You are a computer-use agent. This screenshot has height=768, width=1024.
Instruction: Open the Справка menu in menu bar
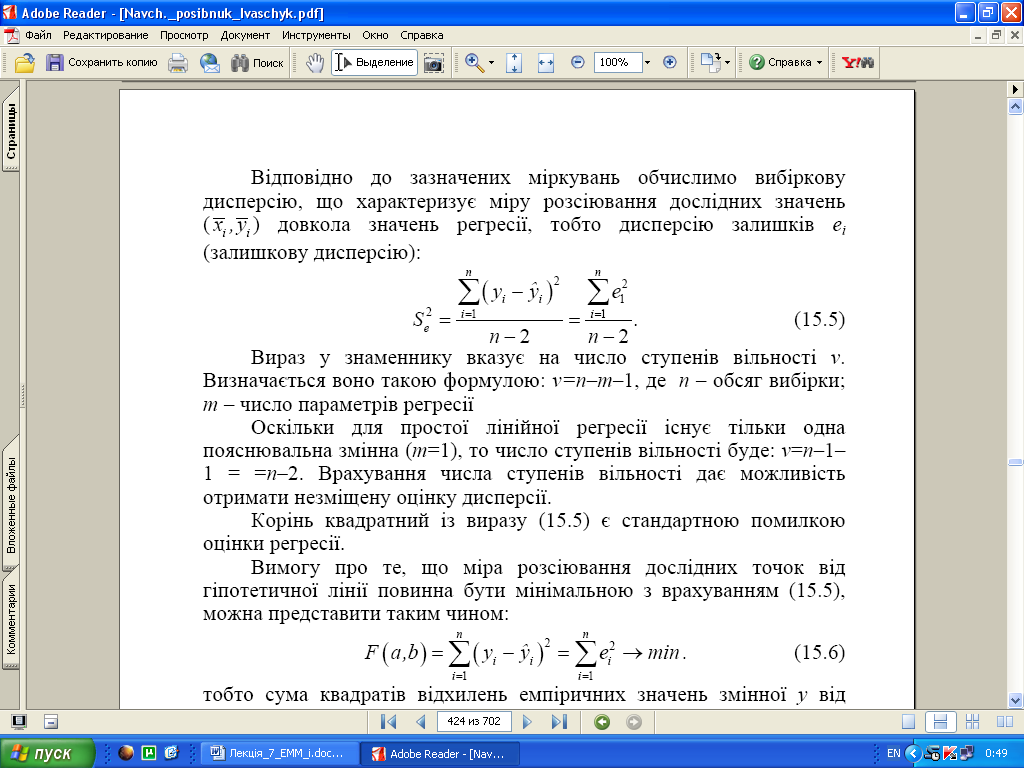click(x=421, y=35)
